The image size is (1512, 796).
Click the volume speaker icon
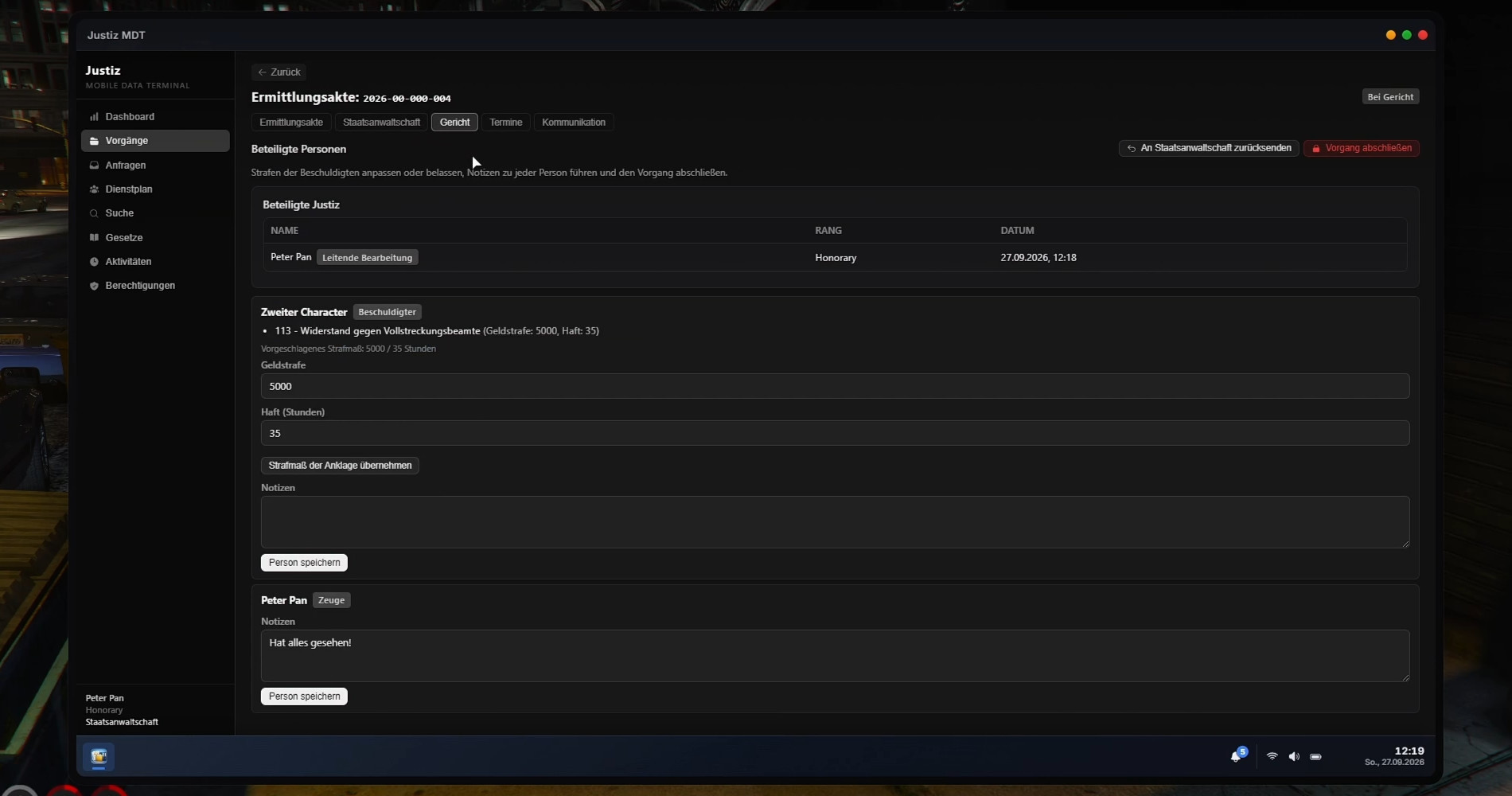coord(1294,756)
